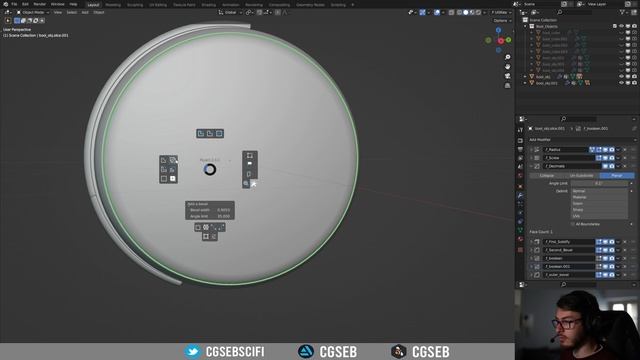Open the viewport View menu

tap(58, 13)
